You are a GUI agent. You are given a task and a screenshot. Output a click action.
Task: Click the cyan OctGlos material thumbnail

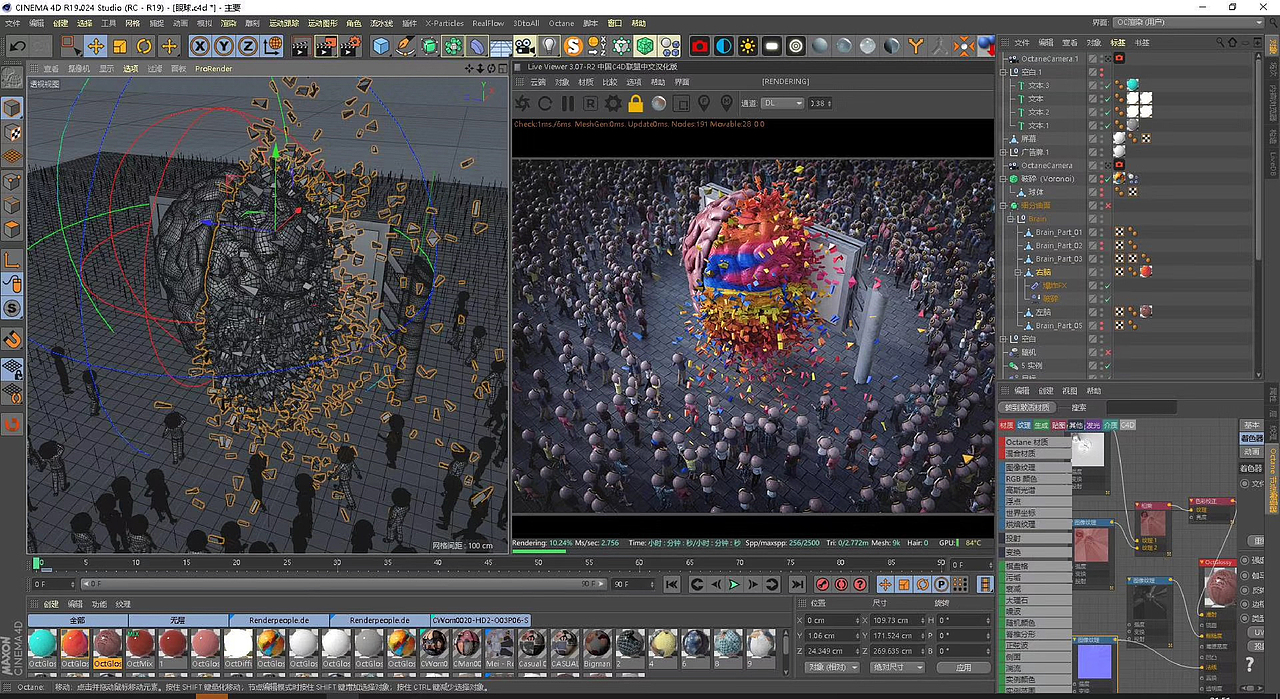coord(43,643)
